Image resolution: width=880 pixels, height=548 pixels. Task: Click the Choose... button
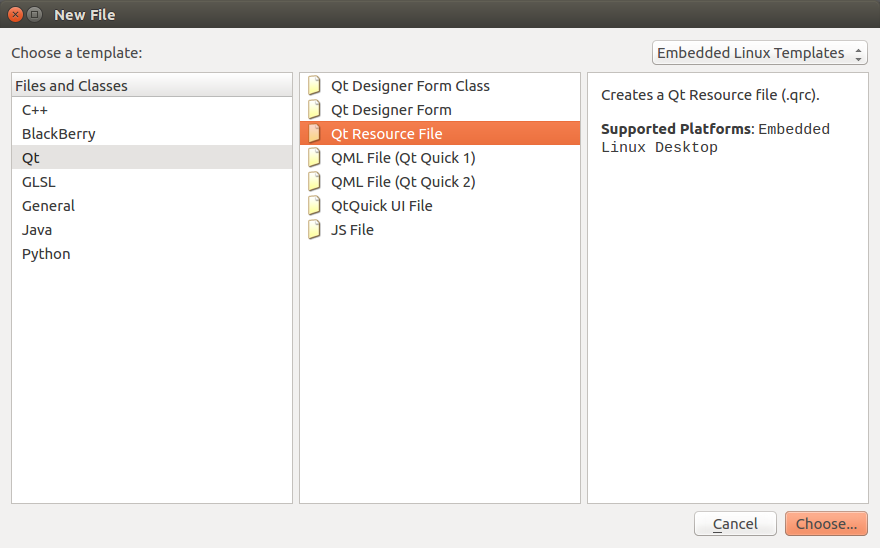(826, 524)
